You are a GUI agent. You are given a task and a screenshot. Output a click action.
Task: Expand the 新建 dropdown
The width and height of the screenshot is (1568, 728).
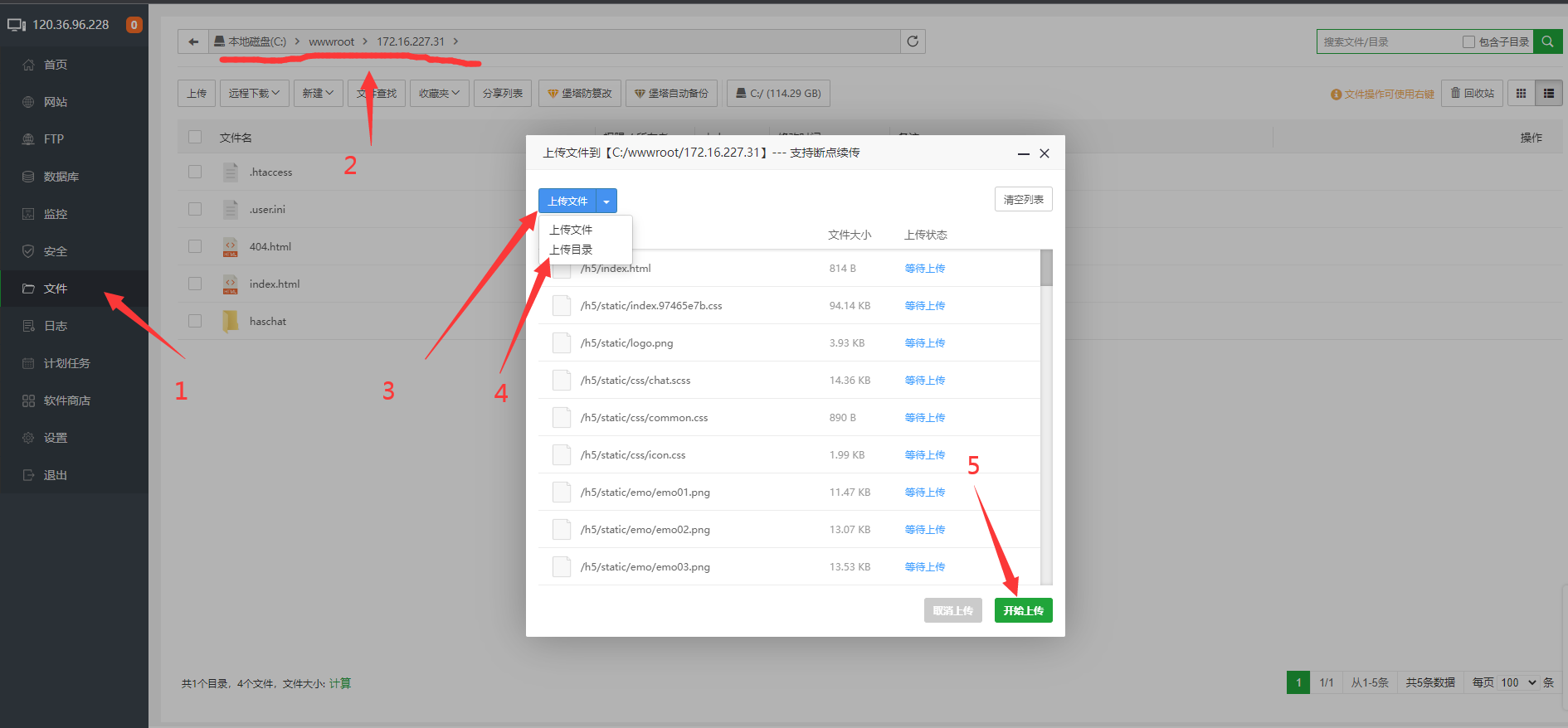318,94
